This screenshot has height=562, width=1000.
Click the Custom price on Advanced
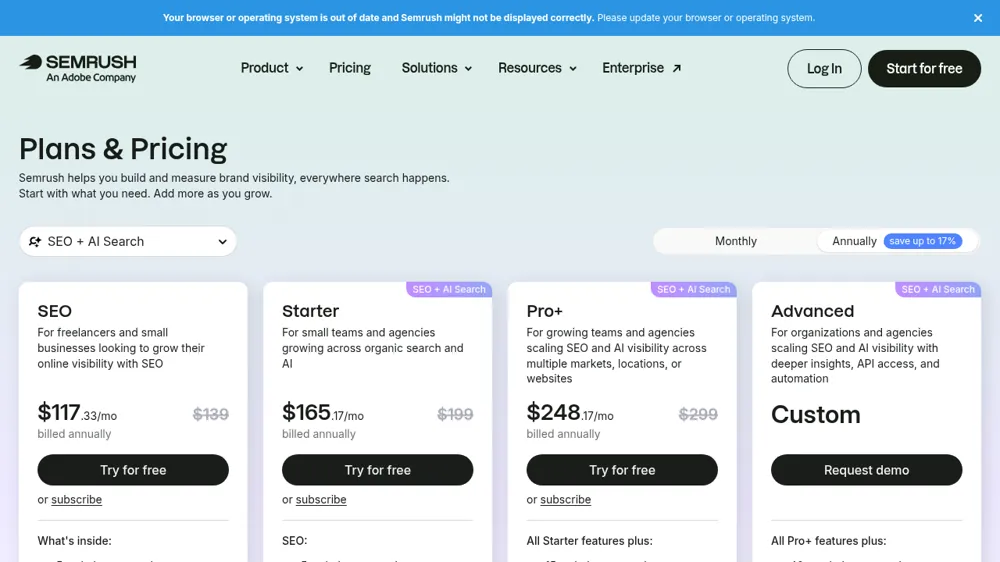[x=816, y=415]
